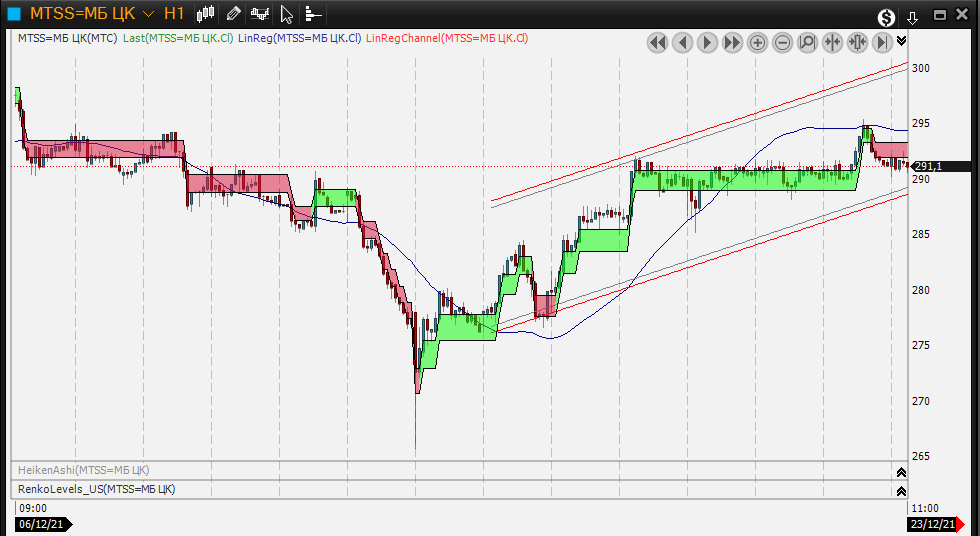
Task: Collapse the chart navigation toolbar chevron
Action: click(902, 41)
